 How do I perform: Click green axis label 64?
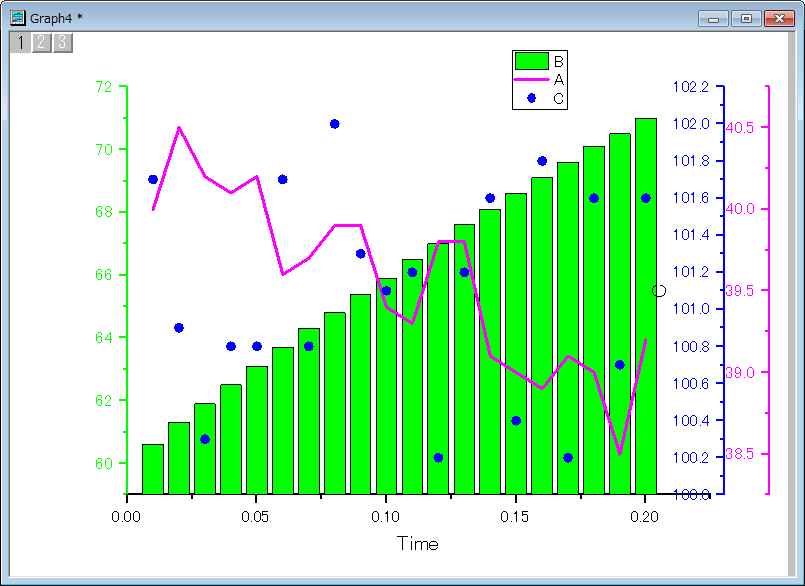[104, 337]
